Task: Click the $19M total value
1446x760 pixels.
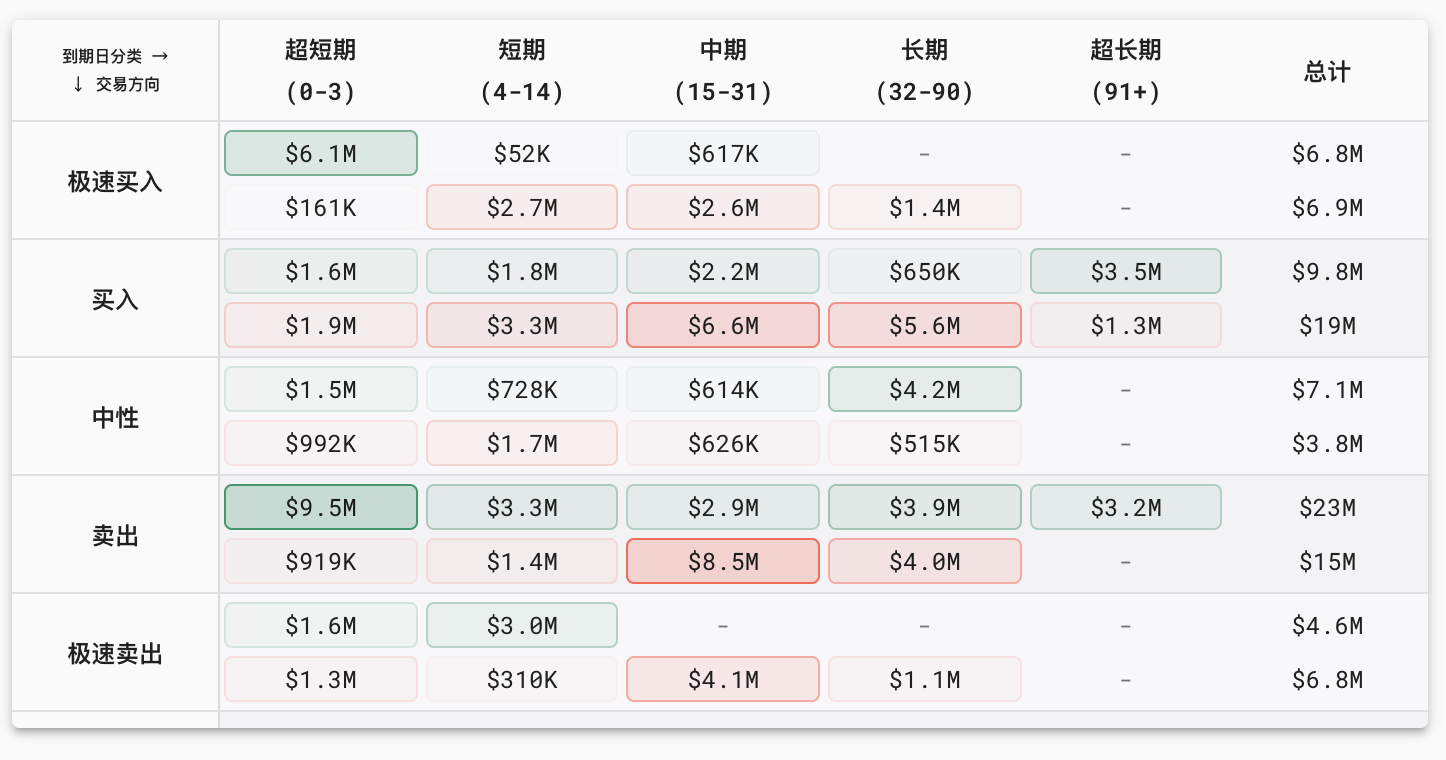Action: (1327, 325)
